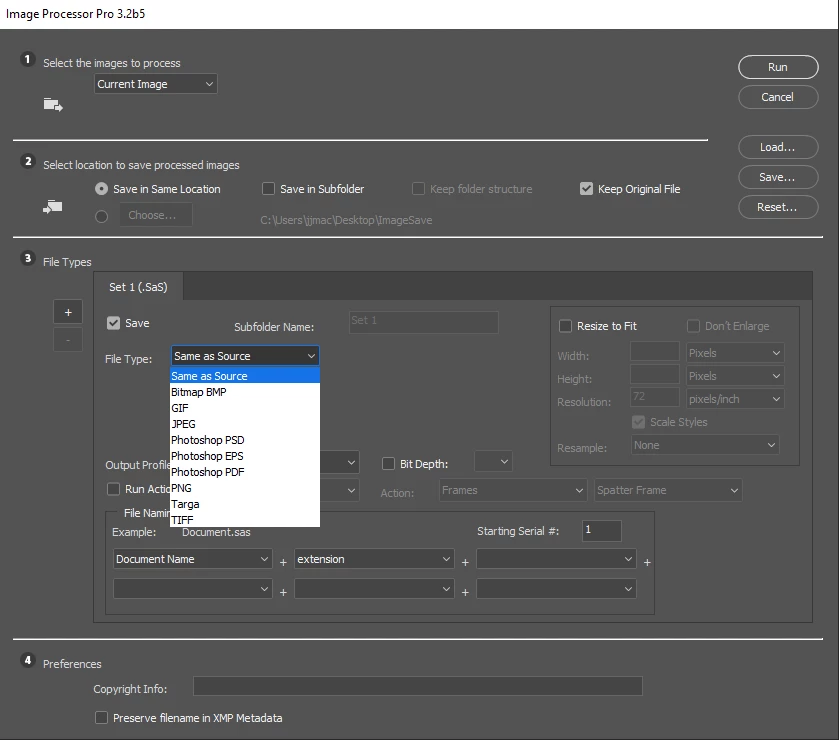
Task: Select the Set 1 (.SaS) tab
Action: click(x=138, y=287)
